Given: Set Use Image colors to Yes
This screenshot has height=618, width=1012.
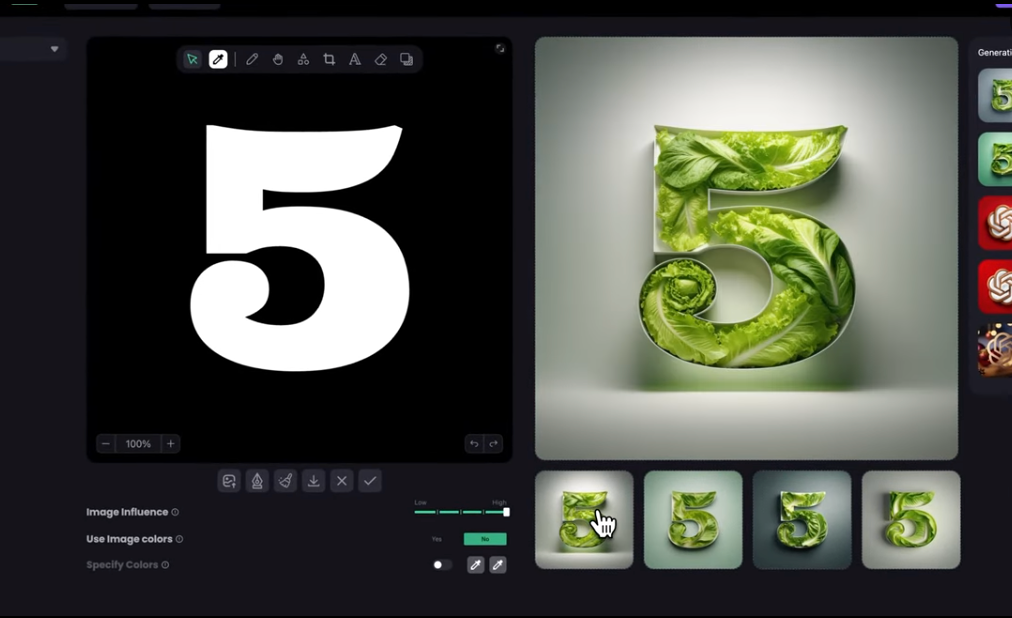Looking at the screenshot, I should tap(437, 539).
